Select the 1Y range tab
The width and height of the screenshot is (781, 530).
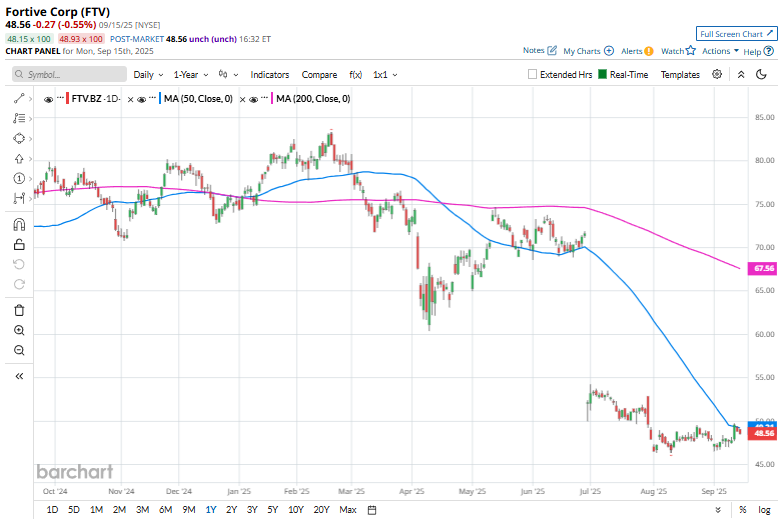coord(211,510)
